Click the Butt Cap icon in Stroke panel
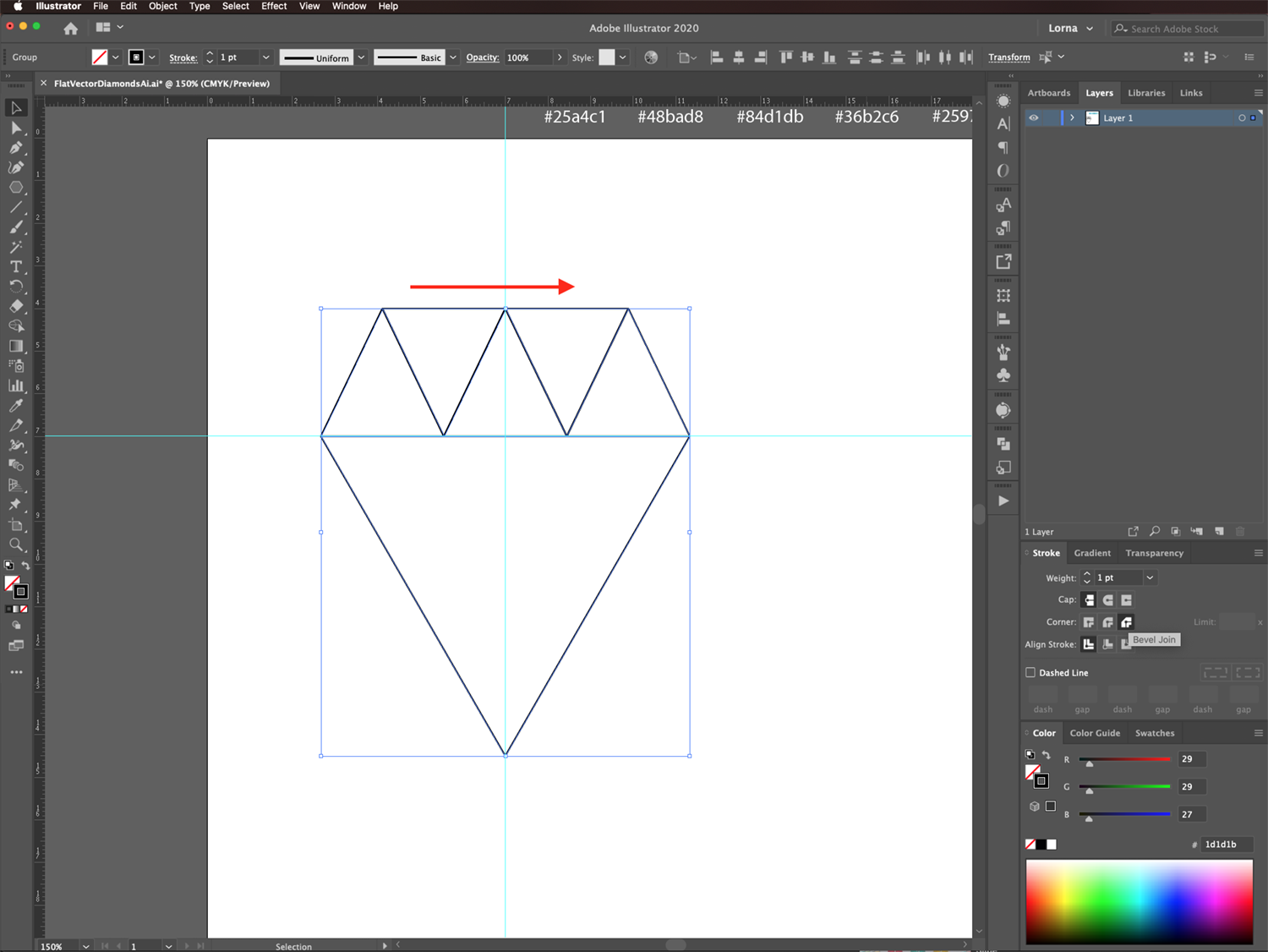The height and width of the screenshot is (952, 1268). pos(1089,600)
